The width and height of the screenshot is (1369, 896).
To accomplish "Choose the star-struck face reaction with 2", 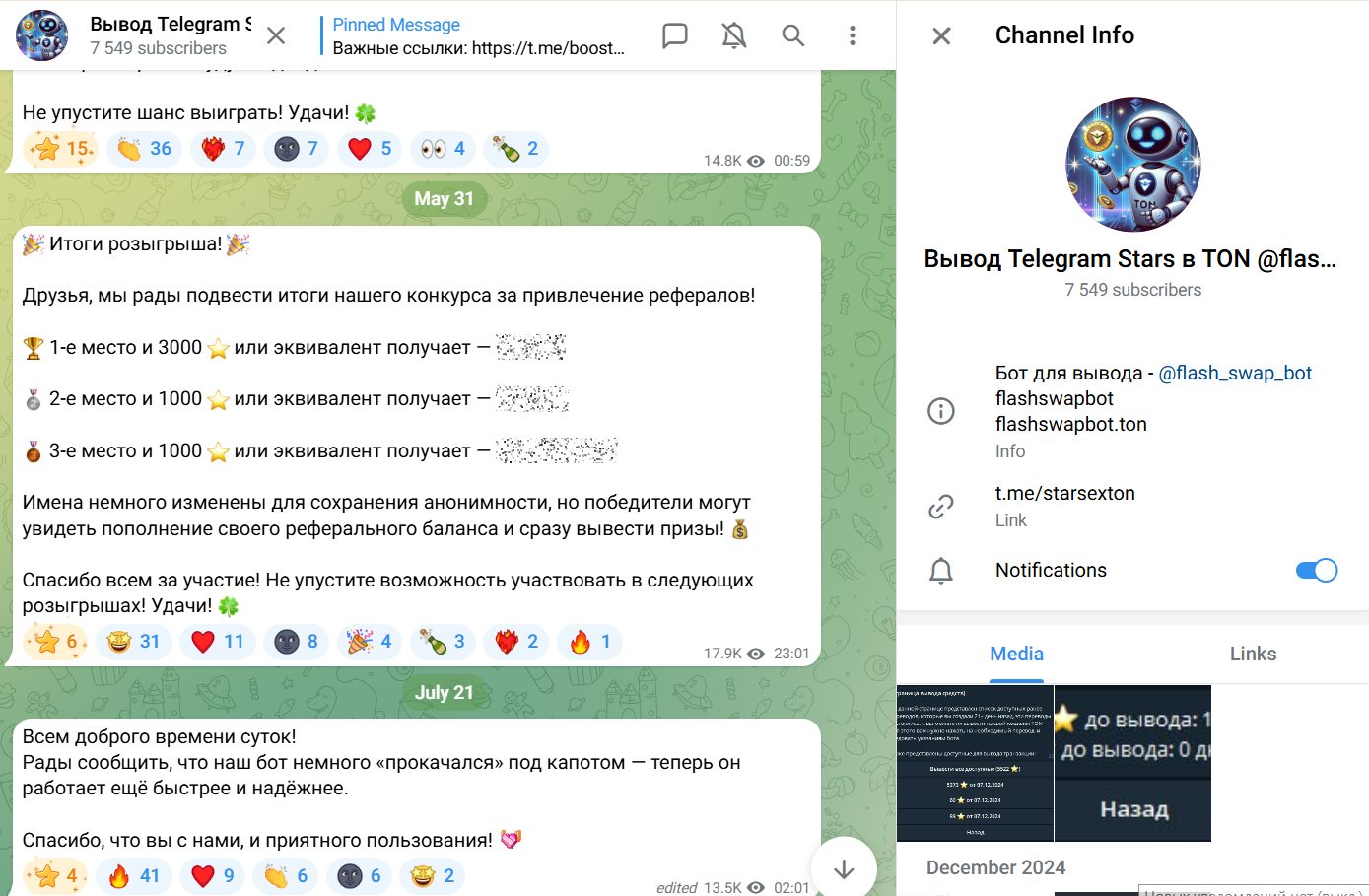I will (x=433, y=875).
